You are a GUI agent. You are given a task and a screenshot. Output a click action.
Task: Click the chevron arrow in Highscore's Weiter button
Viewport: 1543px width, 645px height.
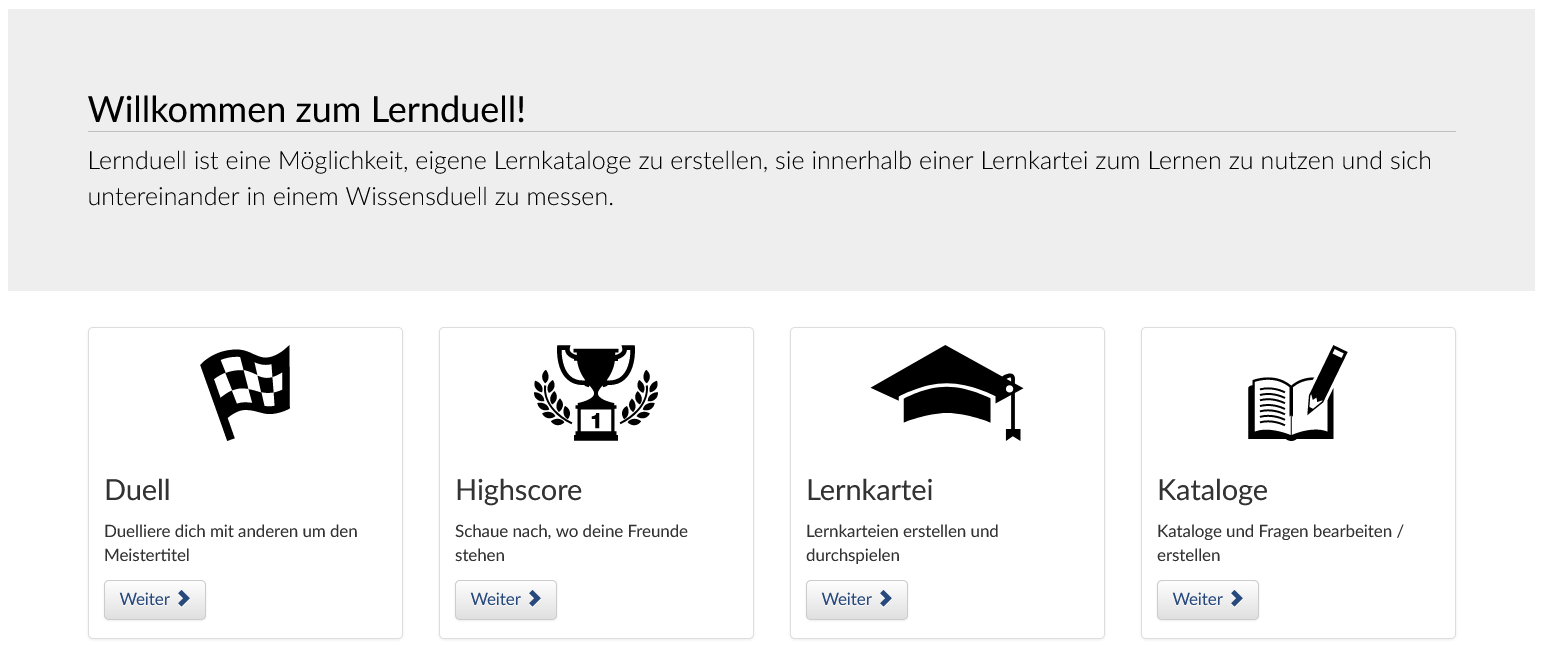[x=535, y=599]
